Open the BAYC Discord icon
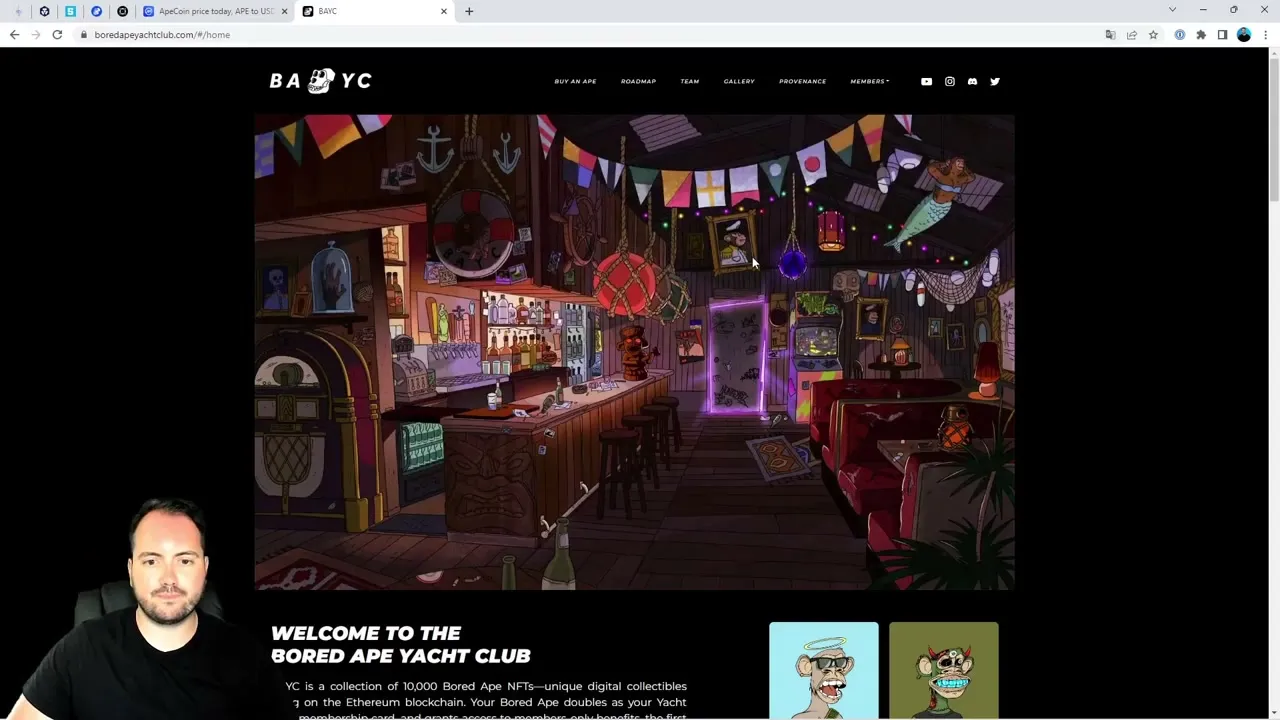This screenshot has width=1280, height=720. tap(972, 81)
